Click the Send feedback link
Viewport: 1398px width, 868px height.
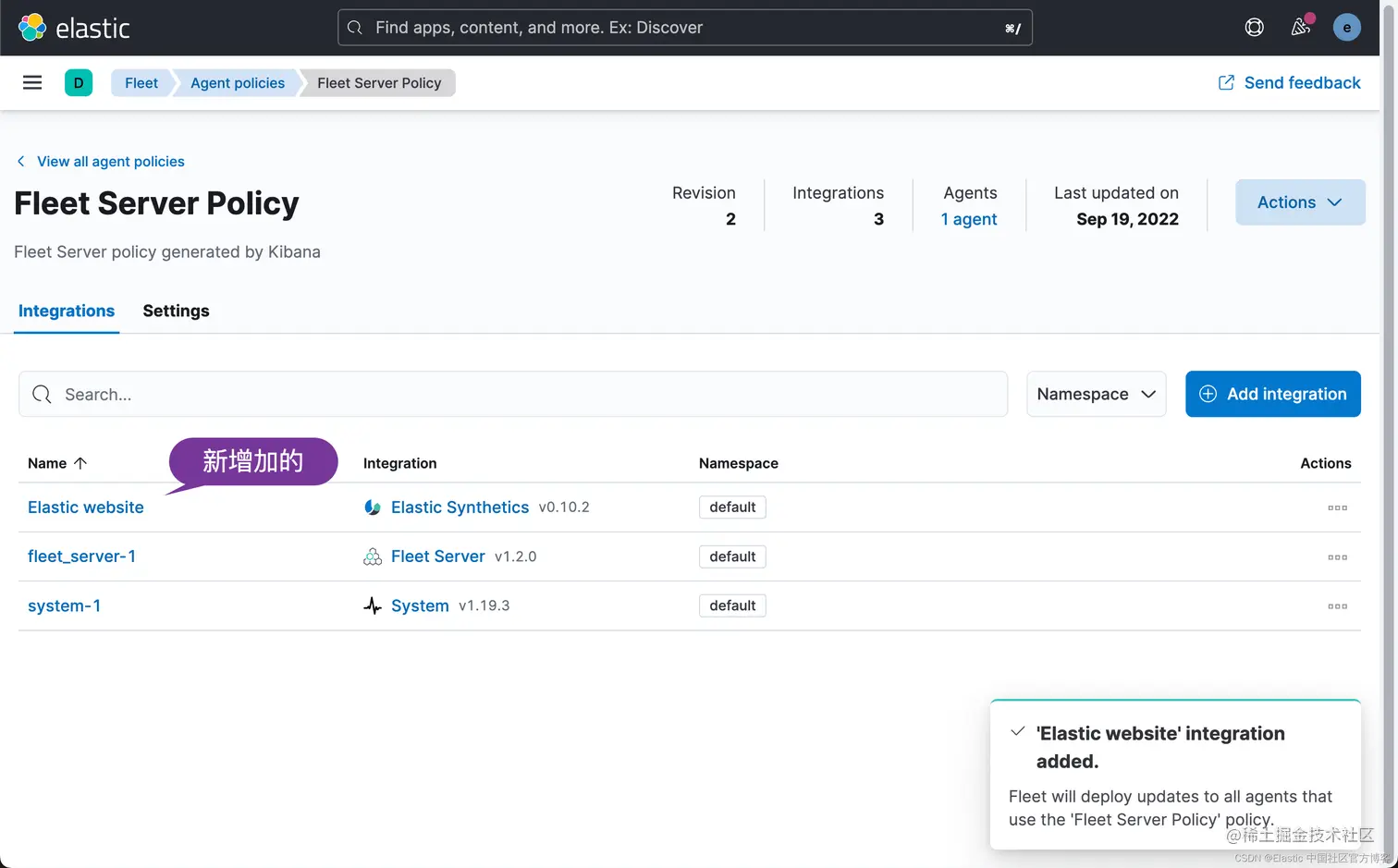coord(1302,83)
